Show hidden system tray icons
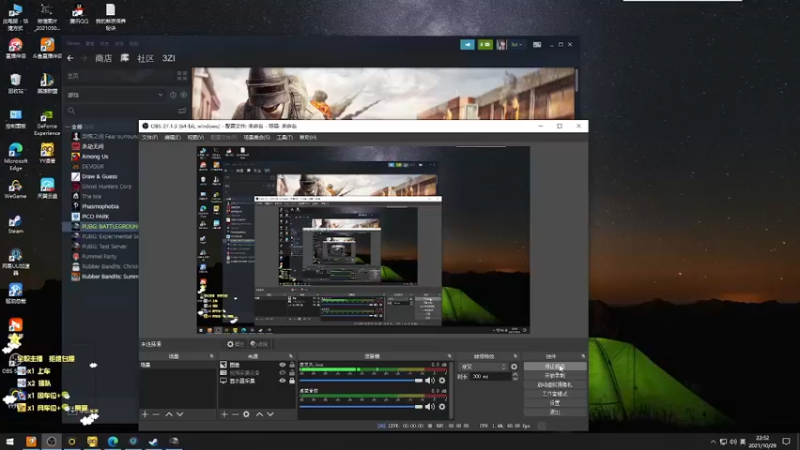The height and width of the screenshot is (450, 800). coord(713,442)
